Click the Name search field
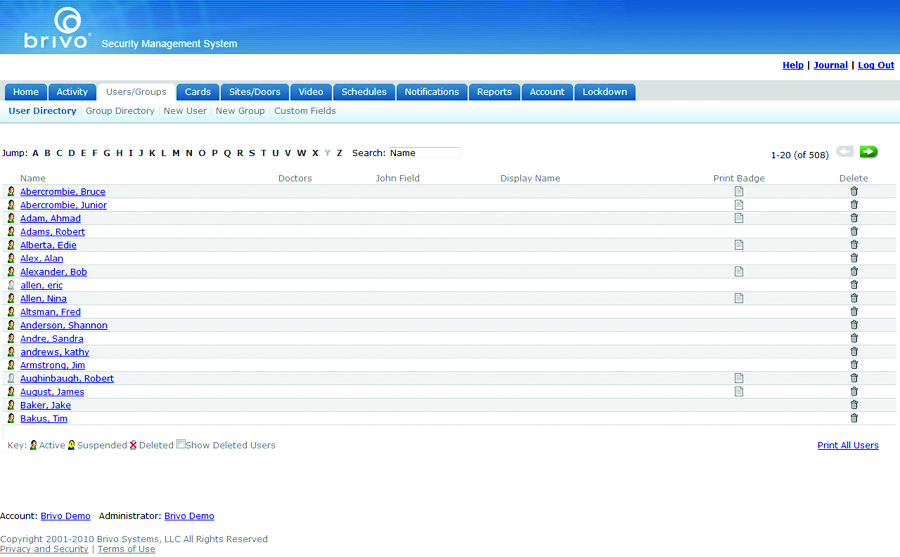Image resolution: width=900 pixels, height=557 pixels. pyautogui.click(x=424, y=153)
